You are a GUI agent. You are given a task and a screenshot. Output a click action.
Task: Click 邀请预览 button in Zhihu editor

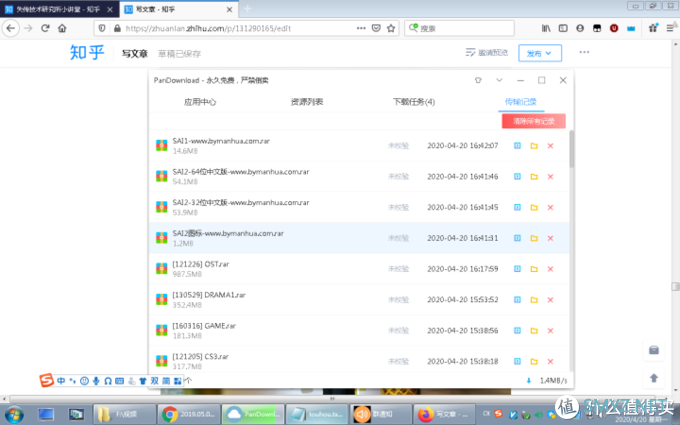tap(487, 52)
